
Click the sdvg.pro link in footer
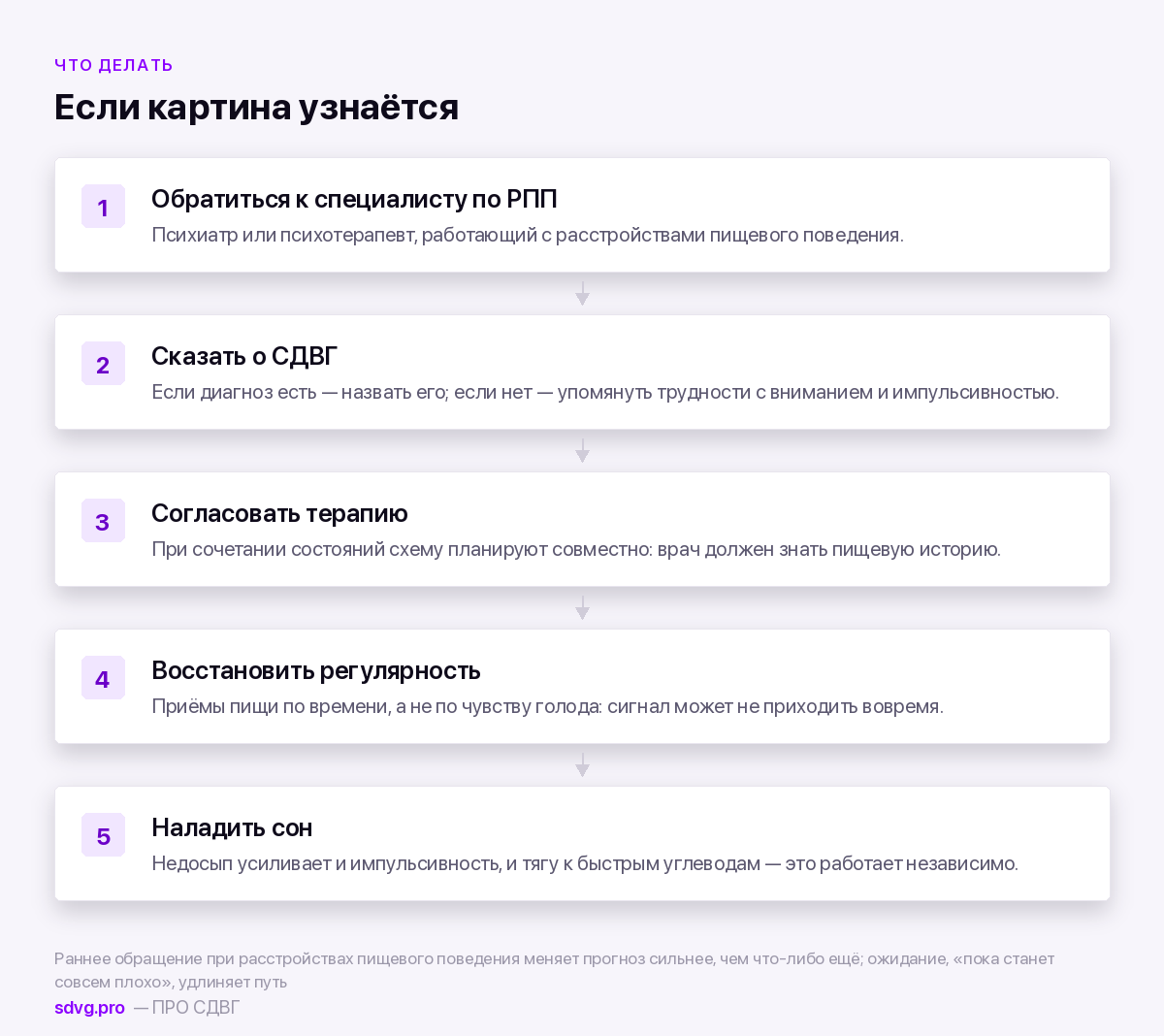[x=89, y=1008]
